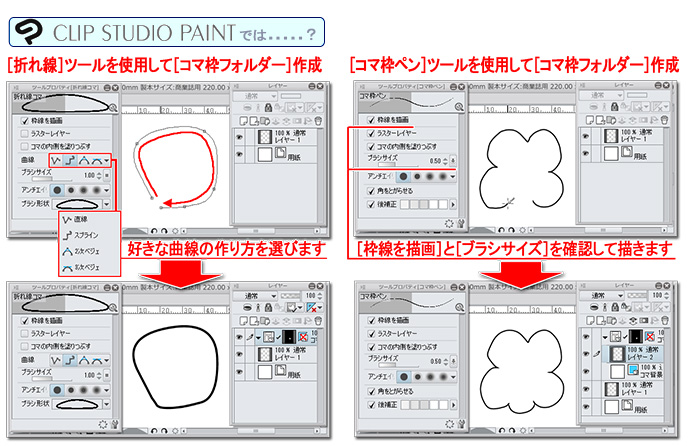Open the 通常 blend mode dropdown in the red-curve screenshot
Screen dimensions: 700x446
tap(255, 96)
